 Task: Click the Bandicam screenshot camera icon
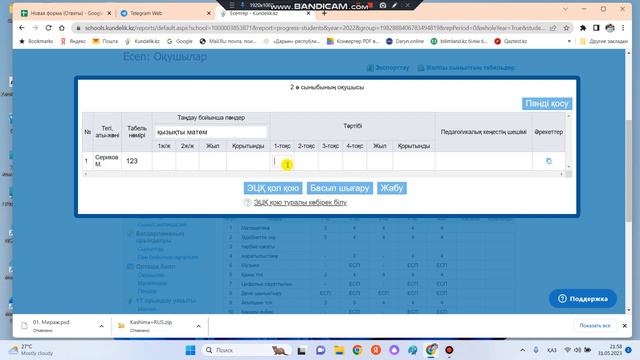[383, 5]
